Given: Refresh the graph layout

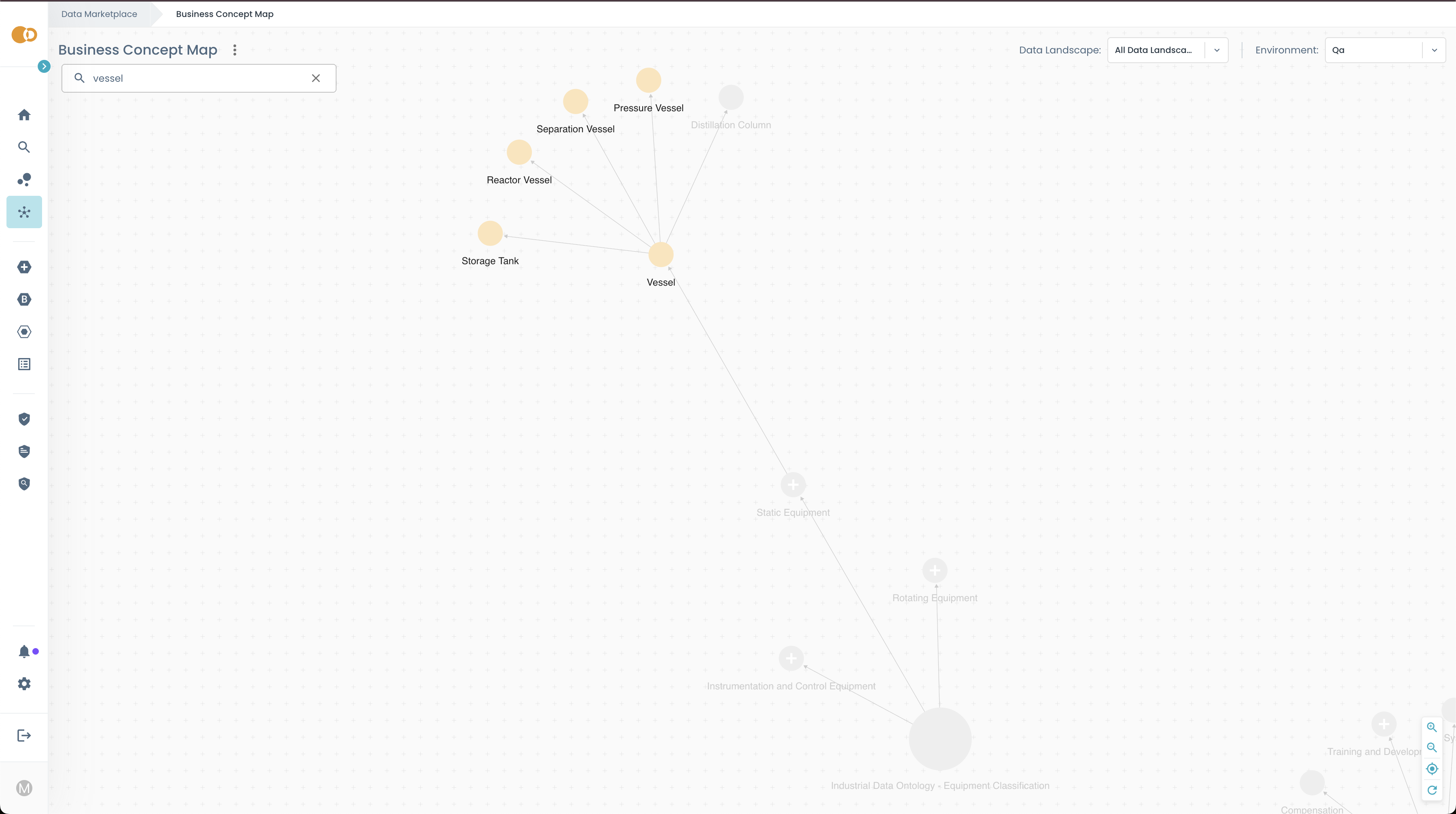Looking at the screenshot, I should (1432, 790).
